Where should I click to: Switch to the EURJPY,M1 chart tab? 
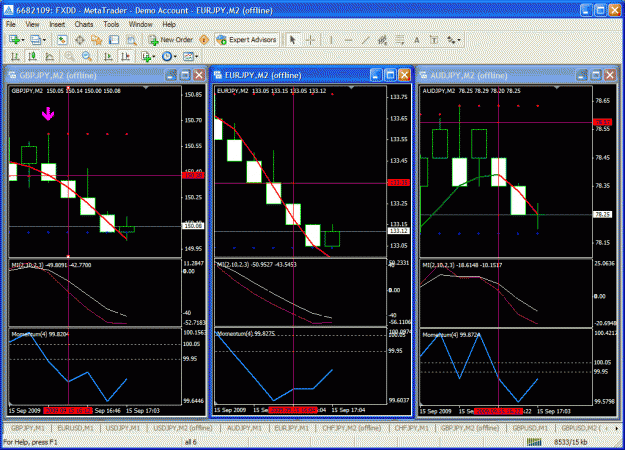coord(291,428)
